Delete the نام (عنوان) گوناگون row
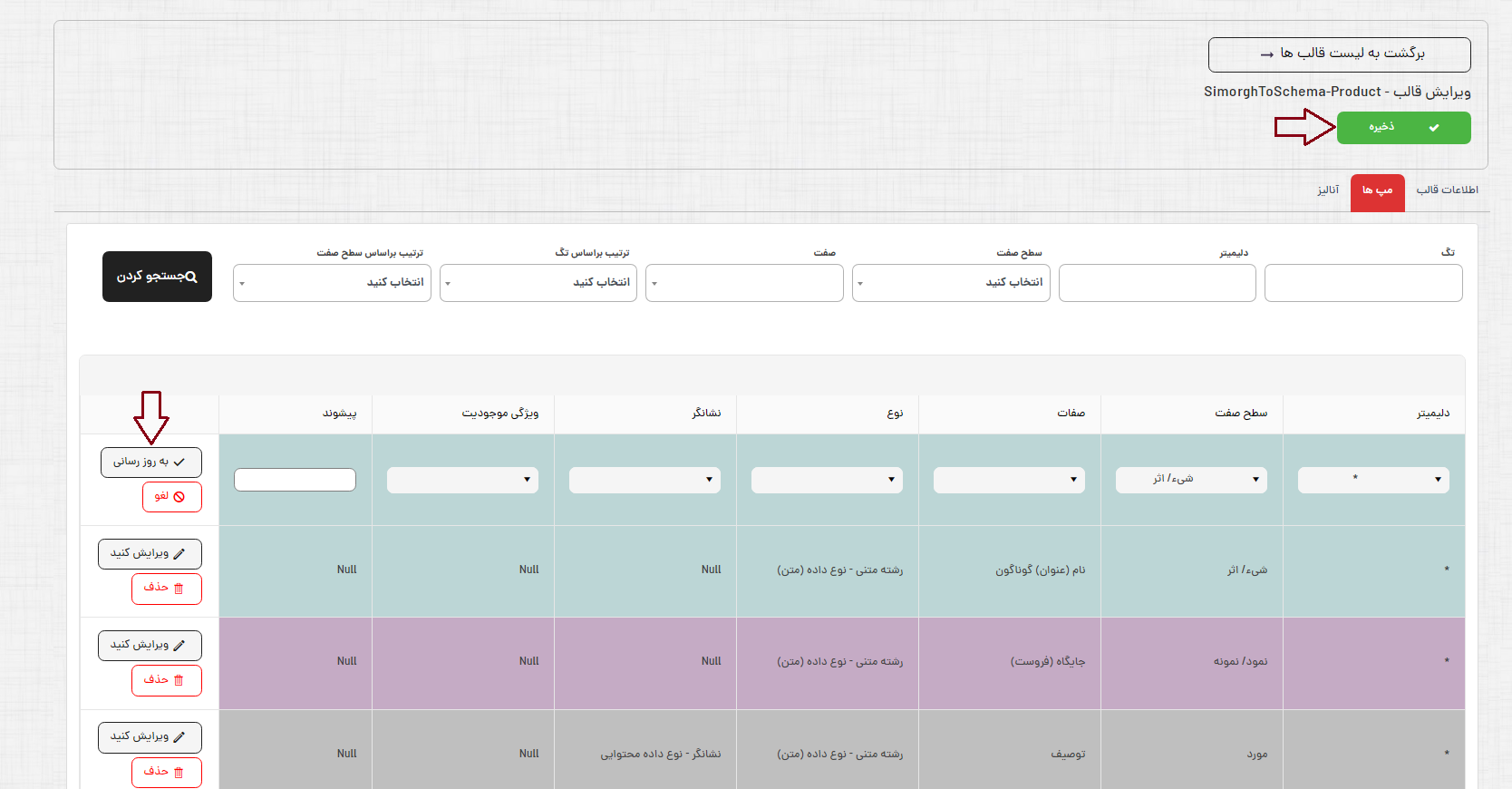Screen dimensions: 1512x789 tap(166, 589)
